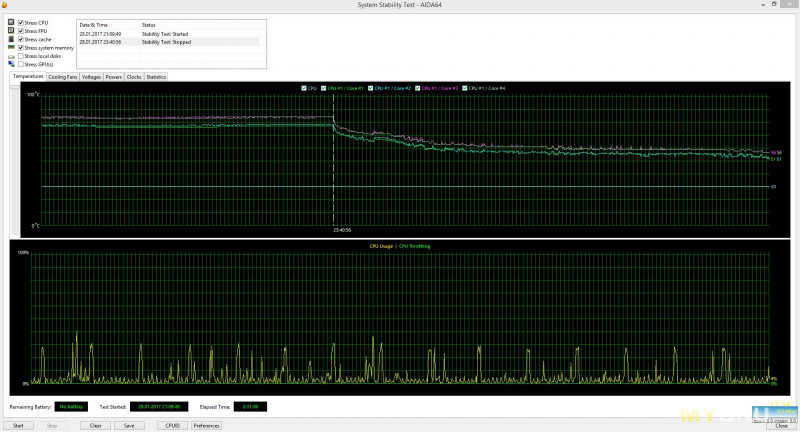
Task: Toggle CPU #1 / Core #2 legend checkbox
Action: pyautogui.click(x=370, y=88)
